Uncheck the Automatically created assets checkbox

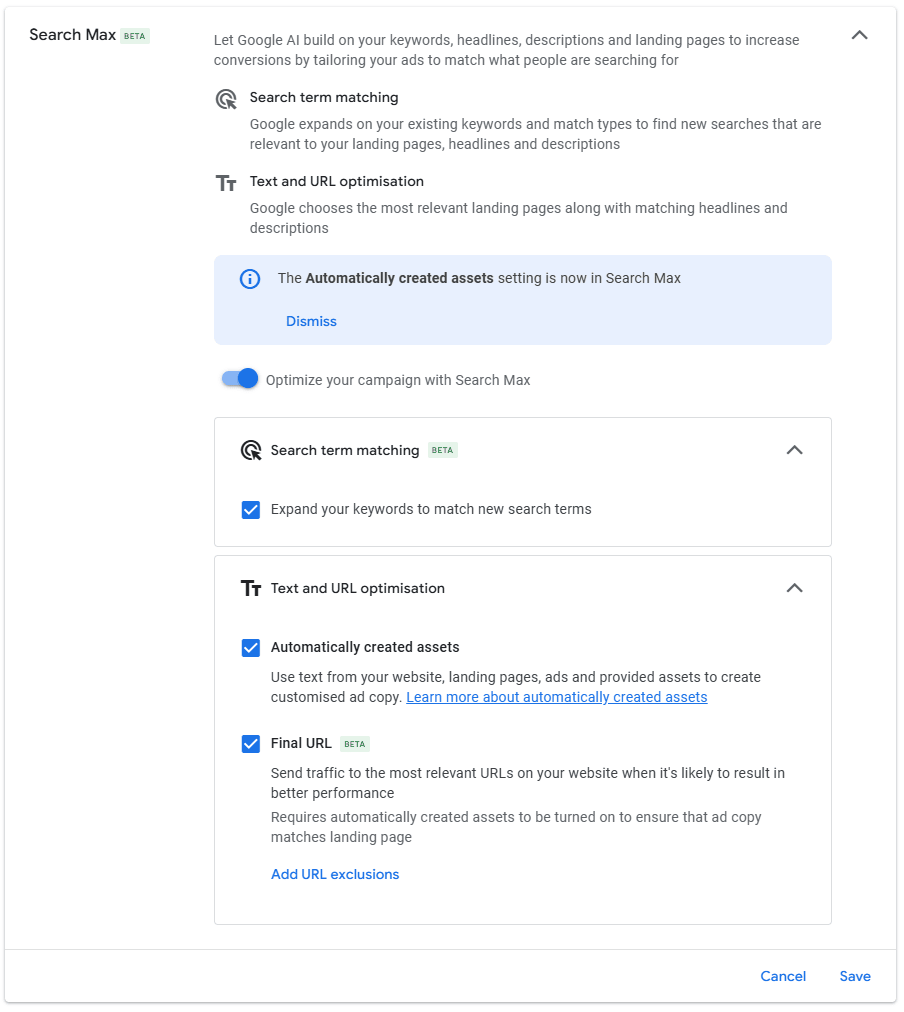(x=251, y=648)
